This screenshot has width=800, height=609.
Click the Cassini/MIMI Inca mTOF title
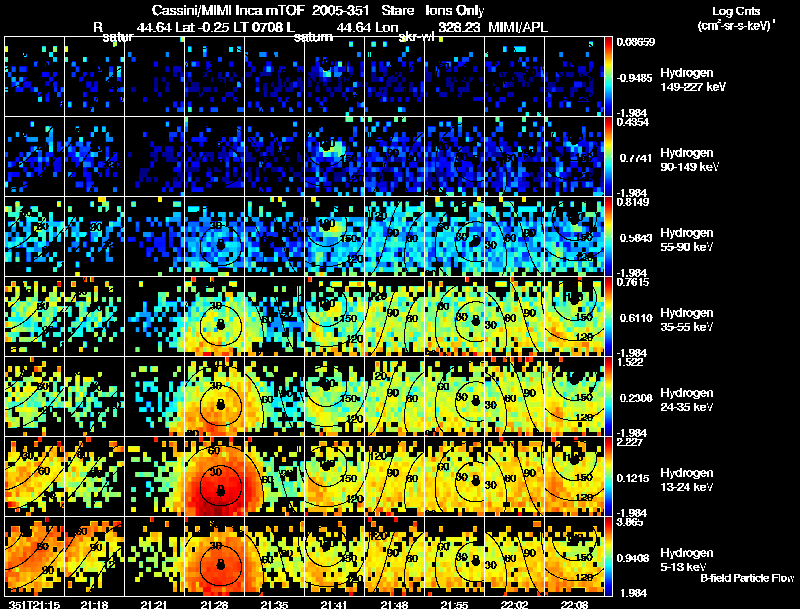pos(228,10)
